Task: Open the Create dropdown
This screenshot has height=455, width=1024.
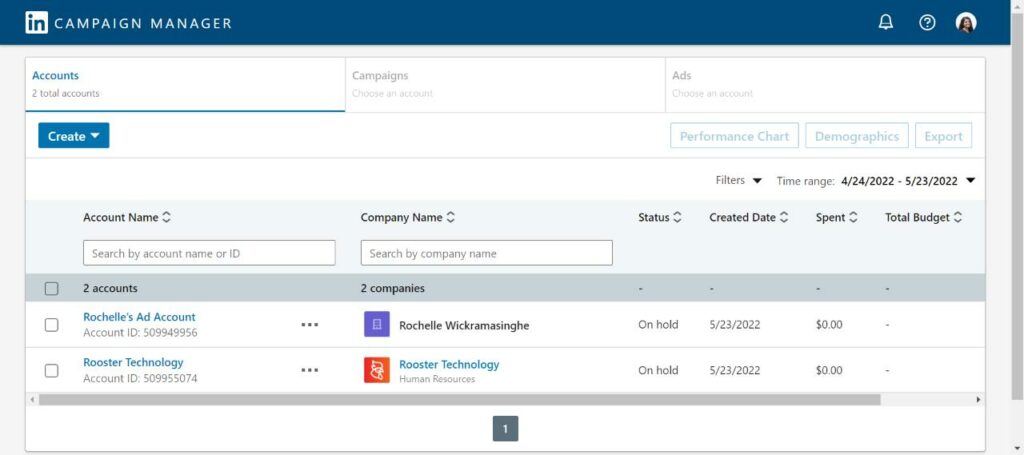Action: [x=74, y=136]
